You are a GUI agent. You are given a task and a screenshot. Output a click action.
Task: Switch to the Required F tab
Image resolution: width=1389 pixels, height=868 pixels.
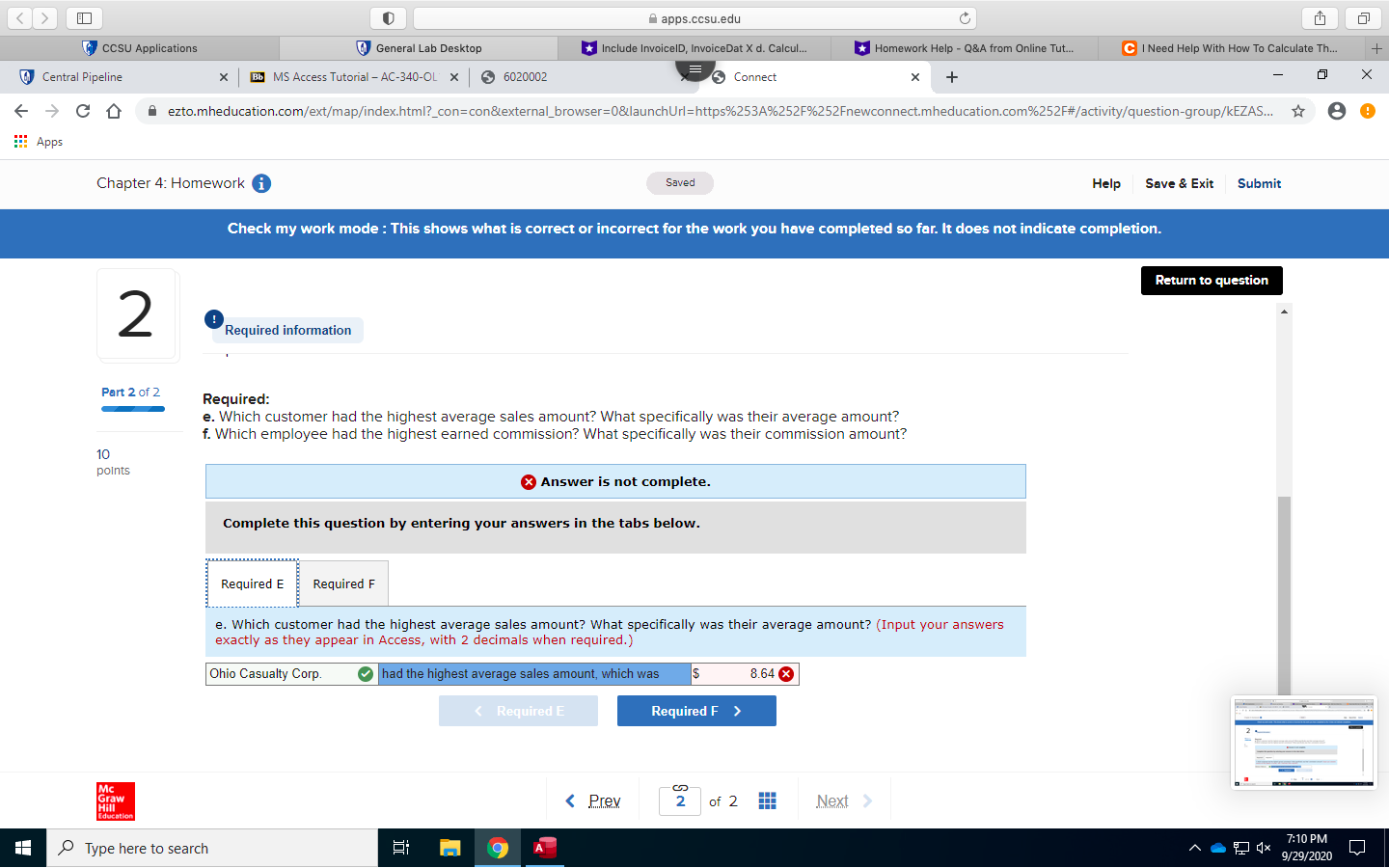click(343, 583)
